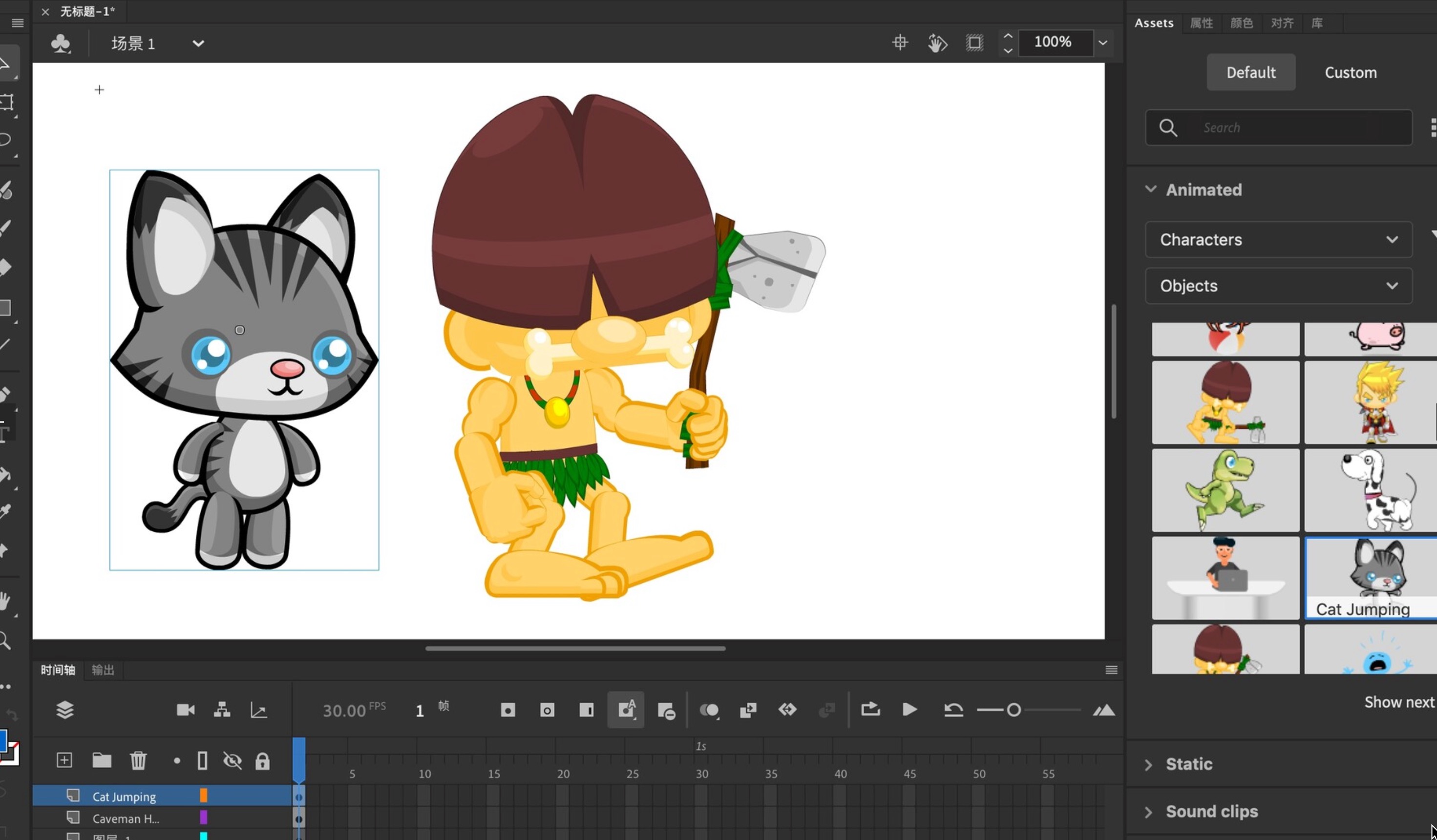The width and height of the screenshot is (1437, 840).
Task: Hide the Cat Jumping layer visibility
Action: click(232, 796)
